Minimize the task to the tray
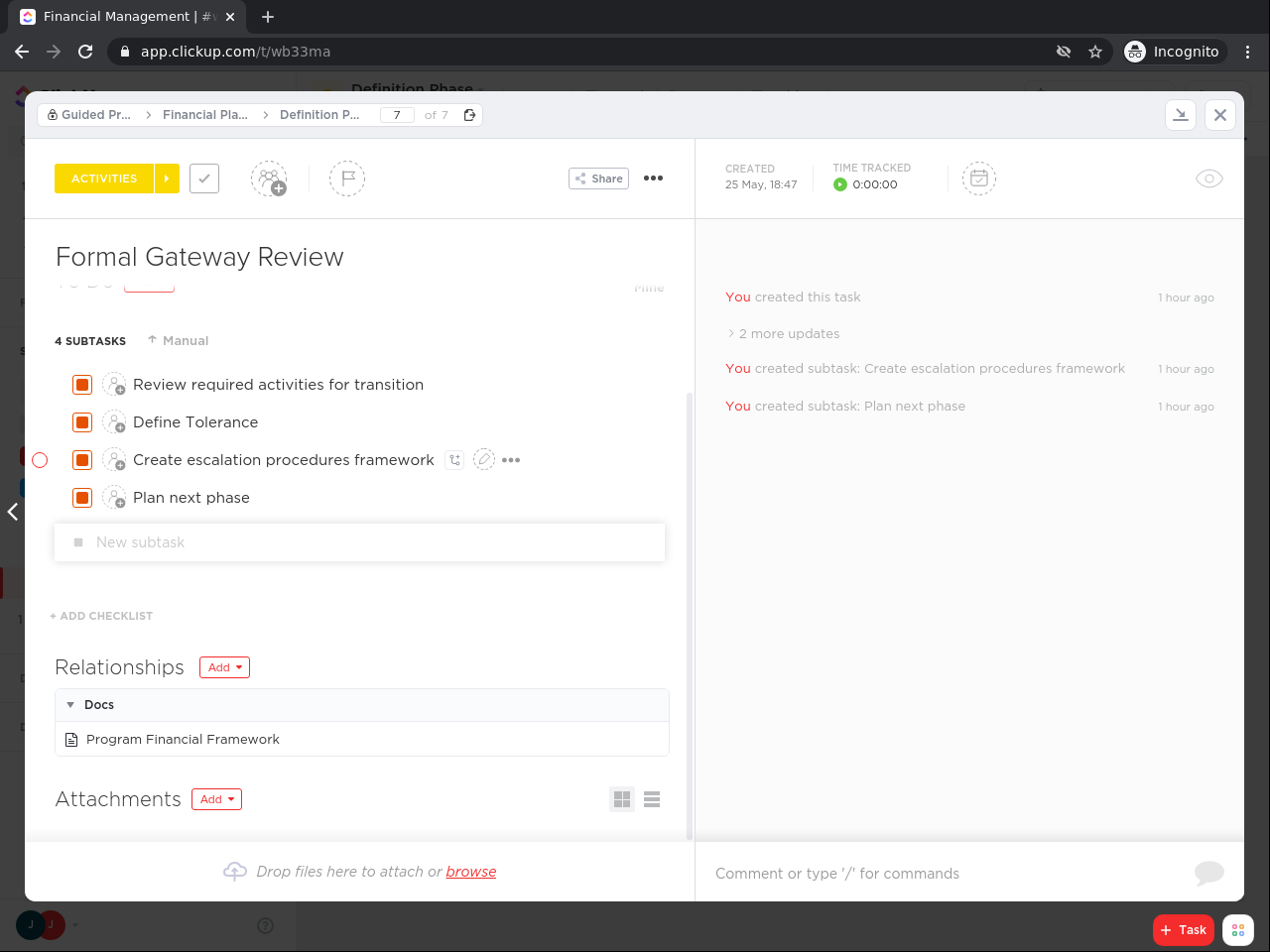Image resolution: width=1270 pixels, height=952 pixels. coord(1181,115)
